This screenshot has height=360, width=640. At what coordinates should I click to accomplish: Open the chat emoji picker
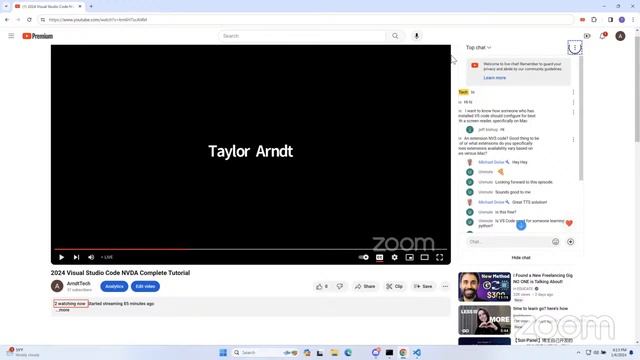[556, 242]
